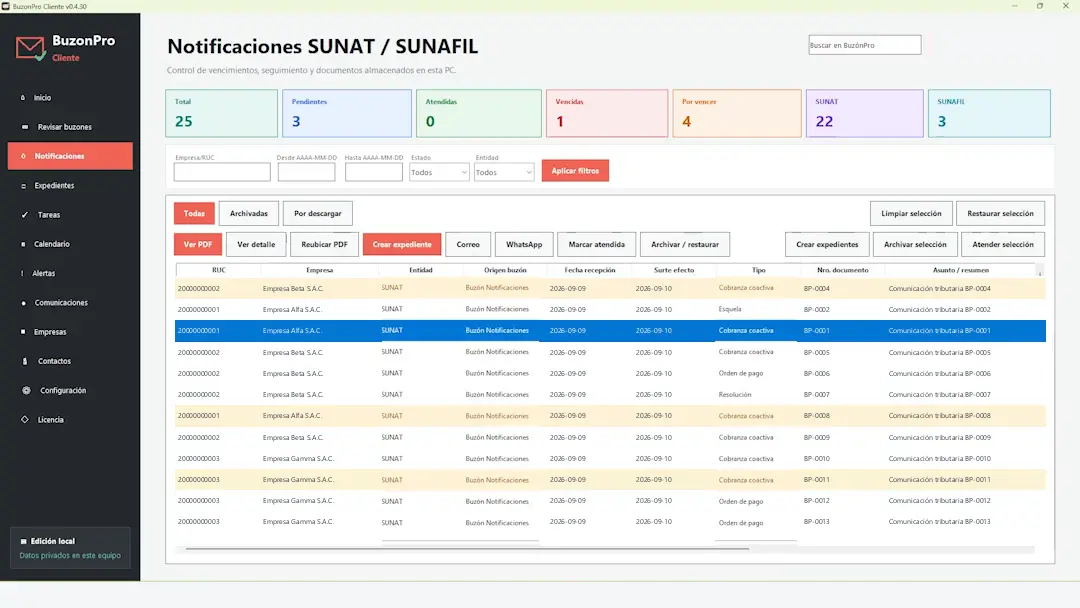Click the Configuración gear icon

coord(26,390)
